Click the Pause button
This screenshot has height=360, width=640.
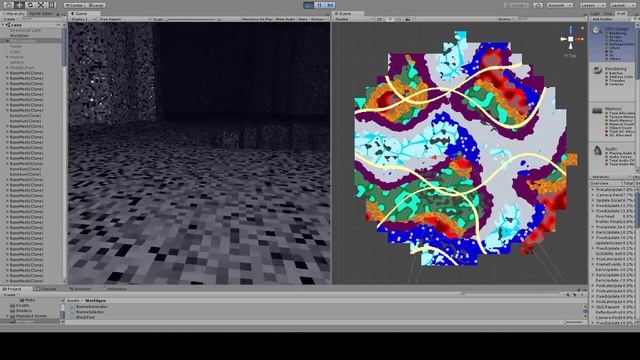320,5
